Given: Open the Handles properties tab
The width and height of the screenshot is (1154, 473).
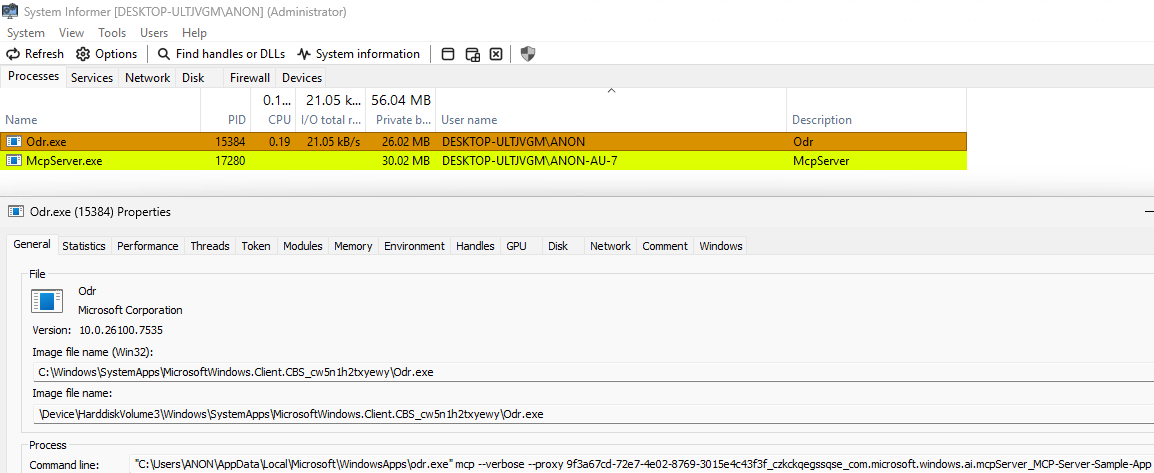Looking at the screenshot, I should pos(475,246).
